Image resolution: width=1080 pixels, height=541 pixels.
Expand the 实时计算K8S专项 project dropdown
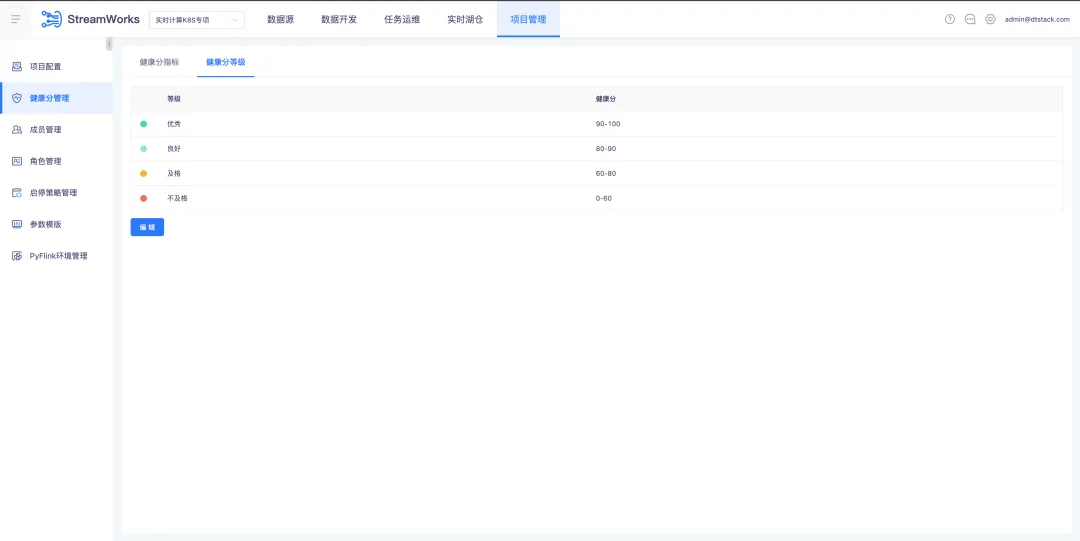click(197, 20)
